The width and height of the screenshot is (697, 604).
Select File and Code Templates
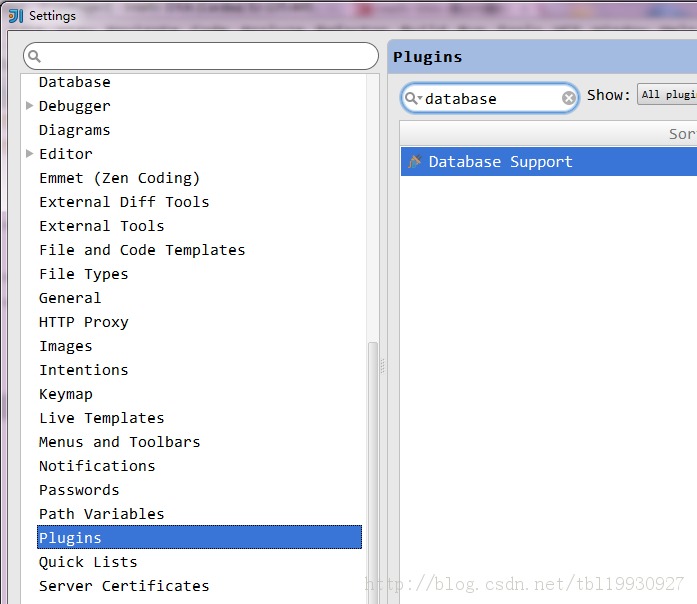(x=142, y=250)
